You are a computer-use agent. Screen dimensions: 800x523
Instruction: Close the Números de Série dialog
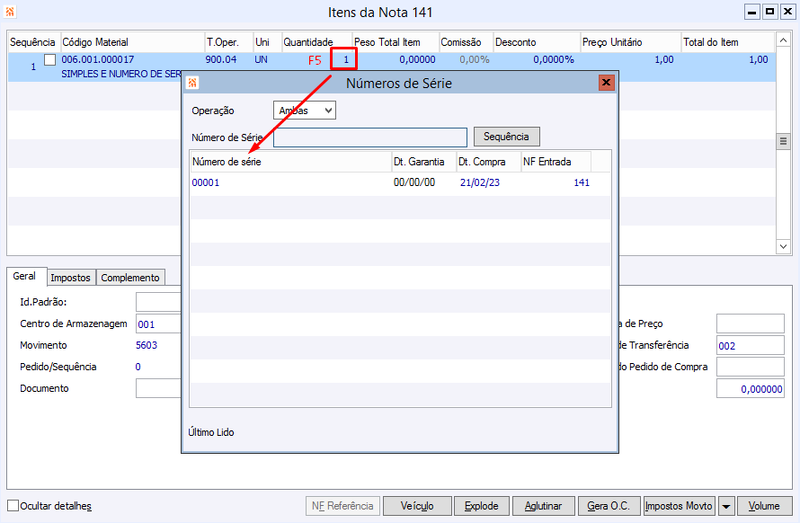point(606,83)
